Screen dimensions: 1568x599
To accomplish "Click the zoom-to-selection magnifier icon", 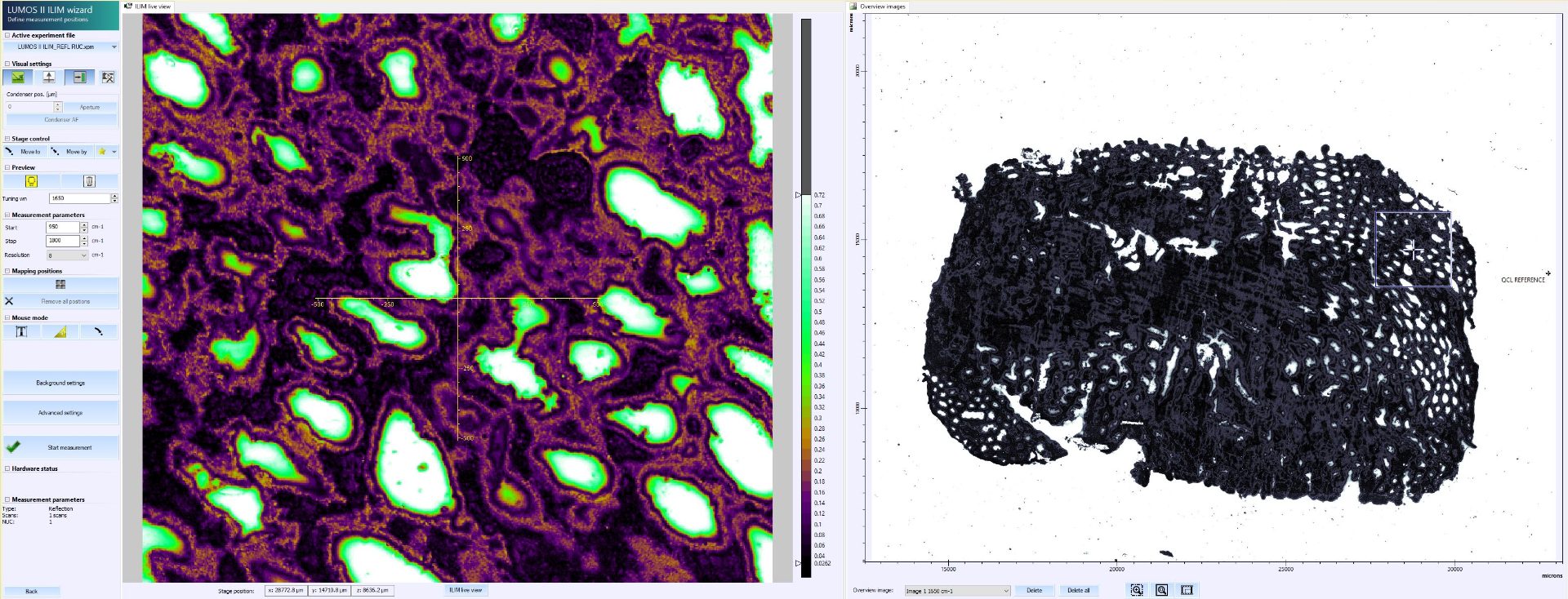I will (1137, 590).
